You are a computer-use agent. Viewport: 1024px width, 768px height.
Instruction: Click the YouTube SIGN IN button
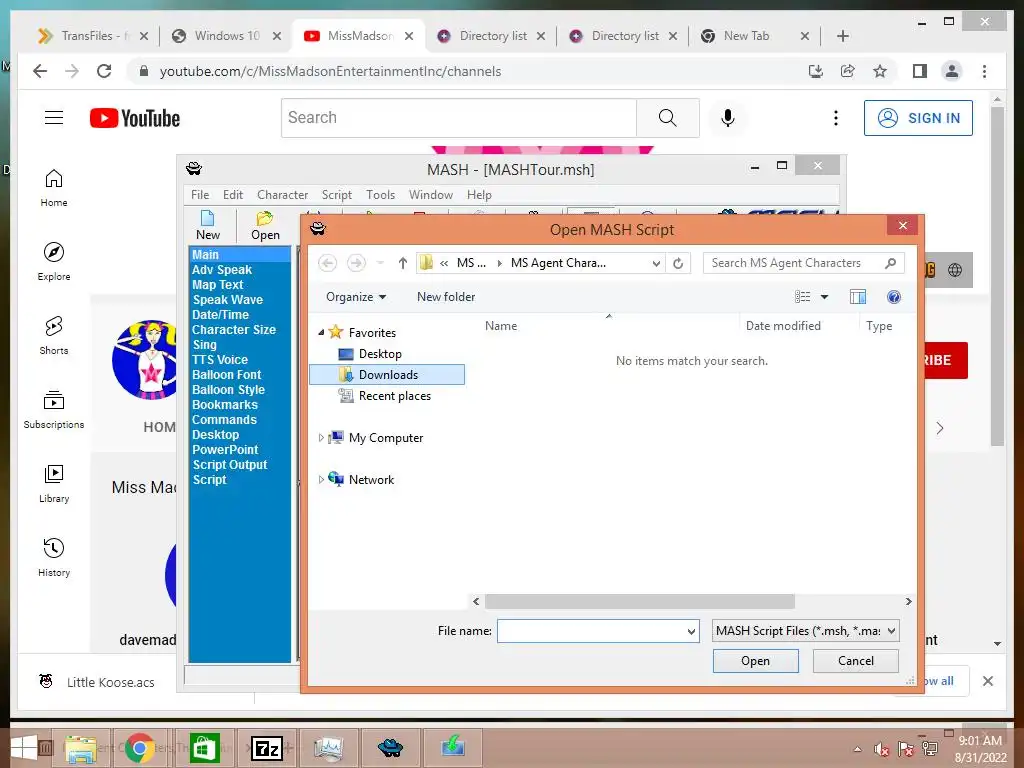click(918, 118)
